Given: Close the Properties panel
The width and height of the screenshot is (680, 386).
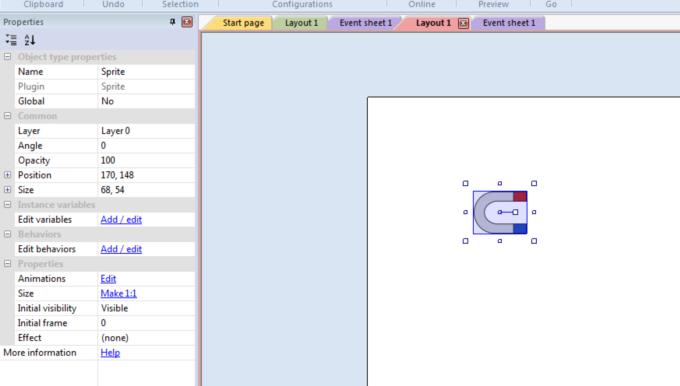Looking at the screenshot, I should [187, 22].
